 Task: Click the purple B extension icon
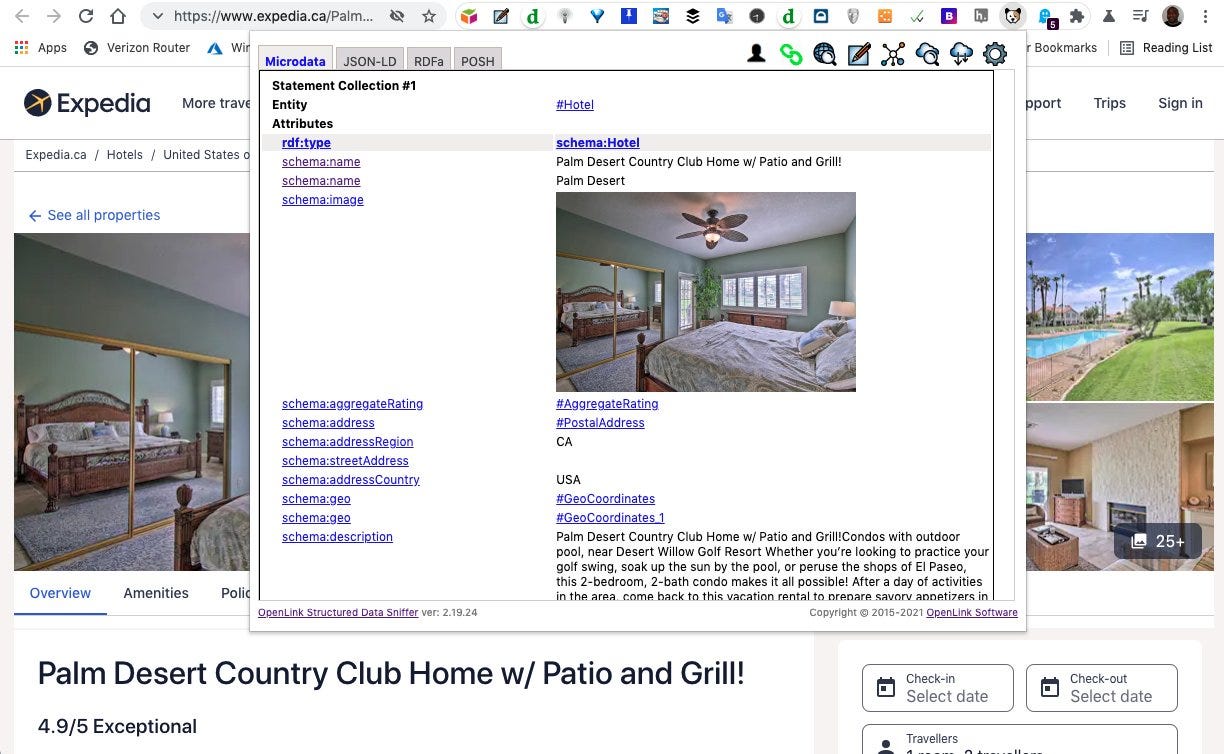[x=949, y=16]
